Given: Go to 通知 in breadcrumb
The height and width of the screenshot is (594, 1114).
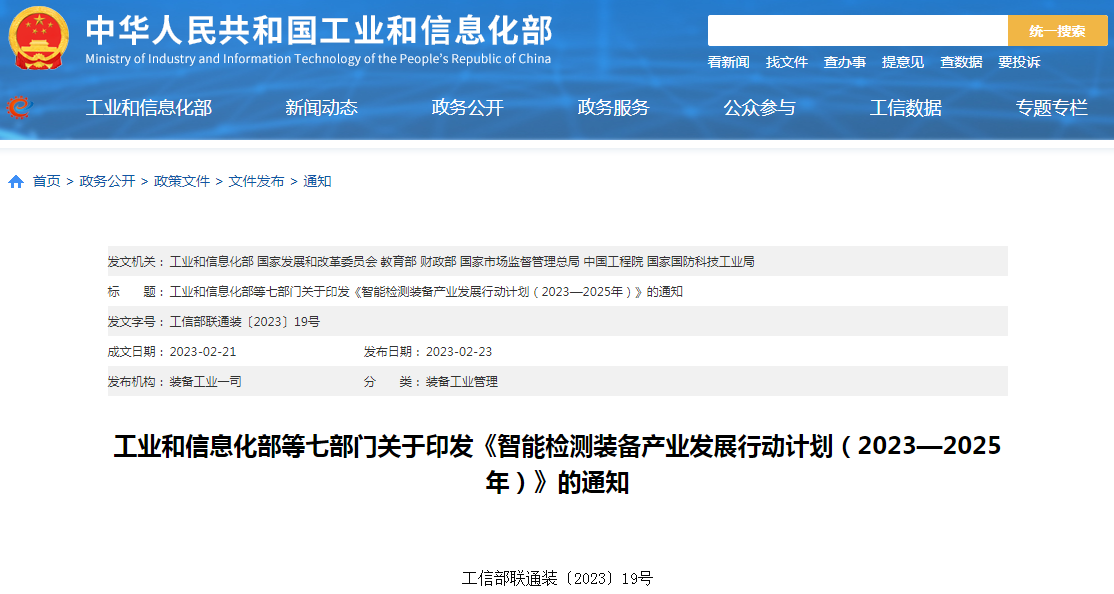Looking at the screenshot, I should click(x=318, y=182).
